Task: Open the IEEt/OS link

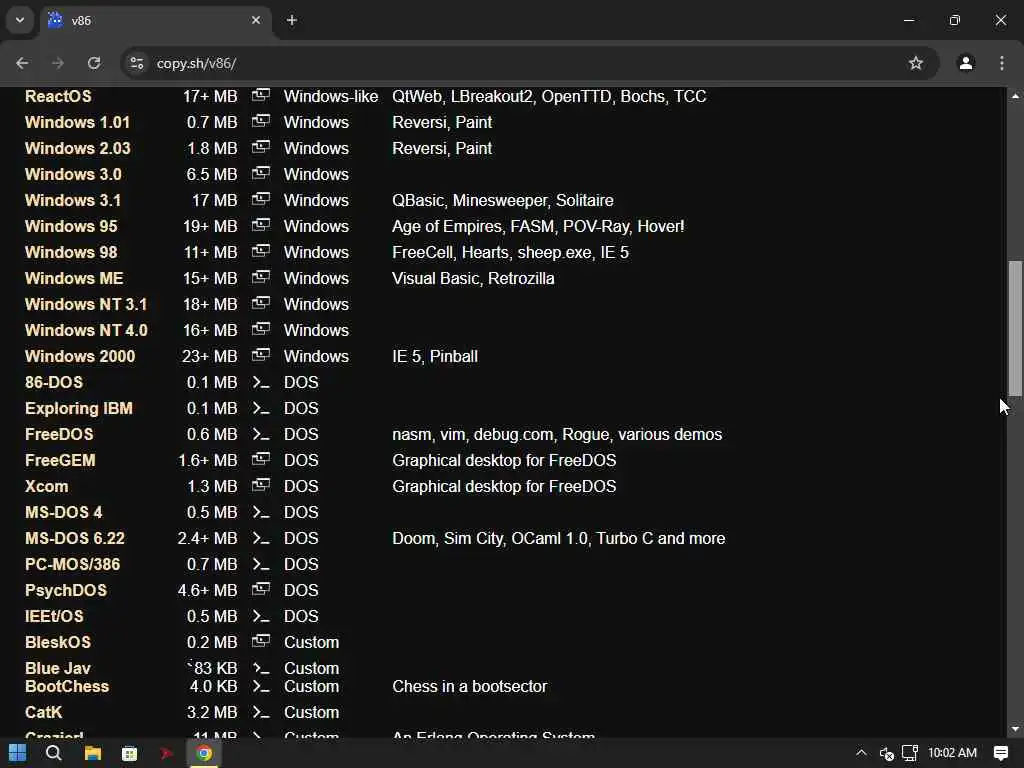Action: [x=54, y=617]
